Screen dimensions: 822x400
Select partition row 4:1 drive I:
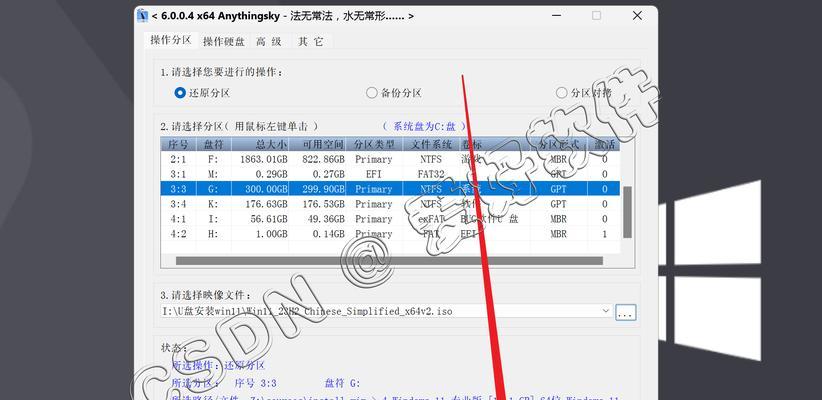391,219
